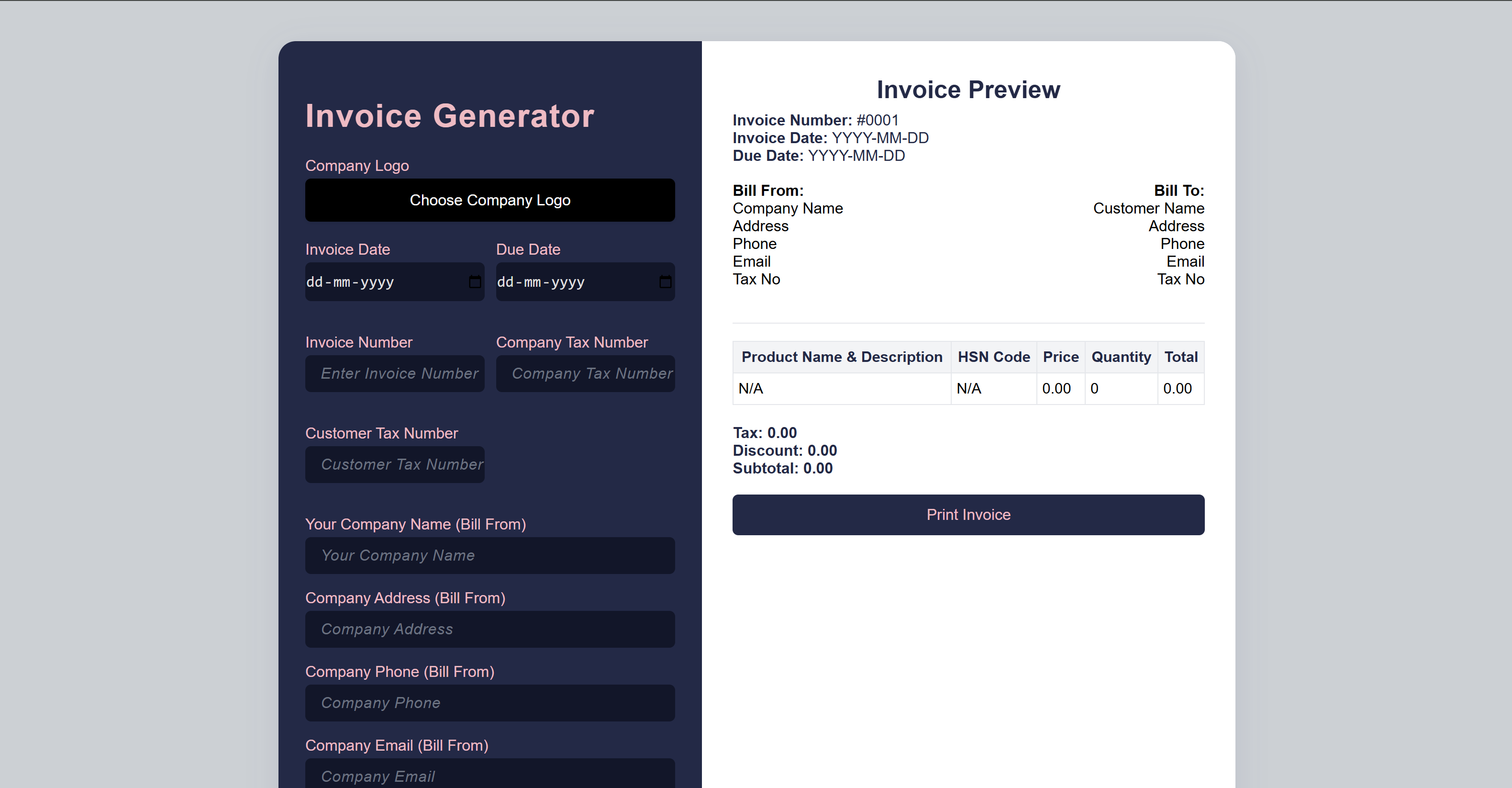Click the Choose Company Logo button

[489, 200]
